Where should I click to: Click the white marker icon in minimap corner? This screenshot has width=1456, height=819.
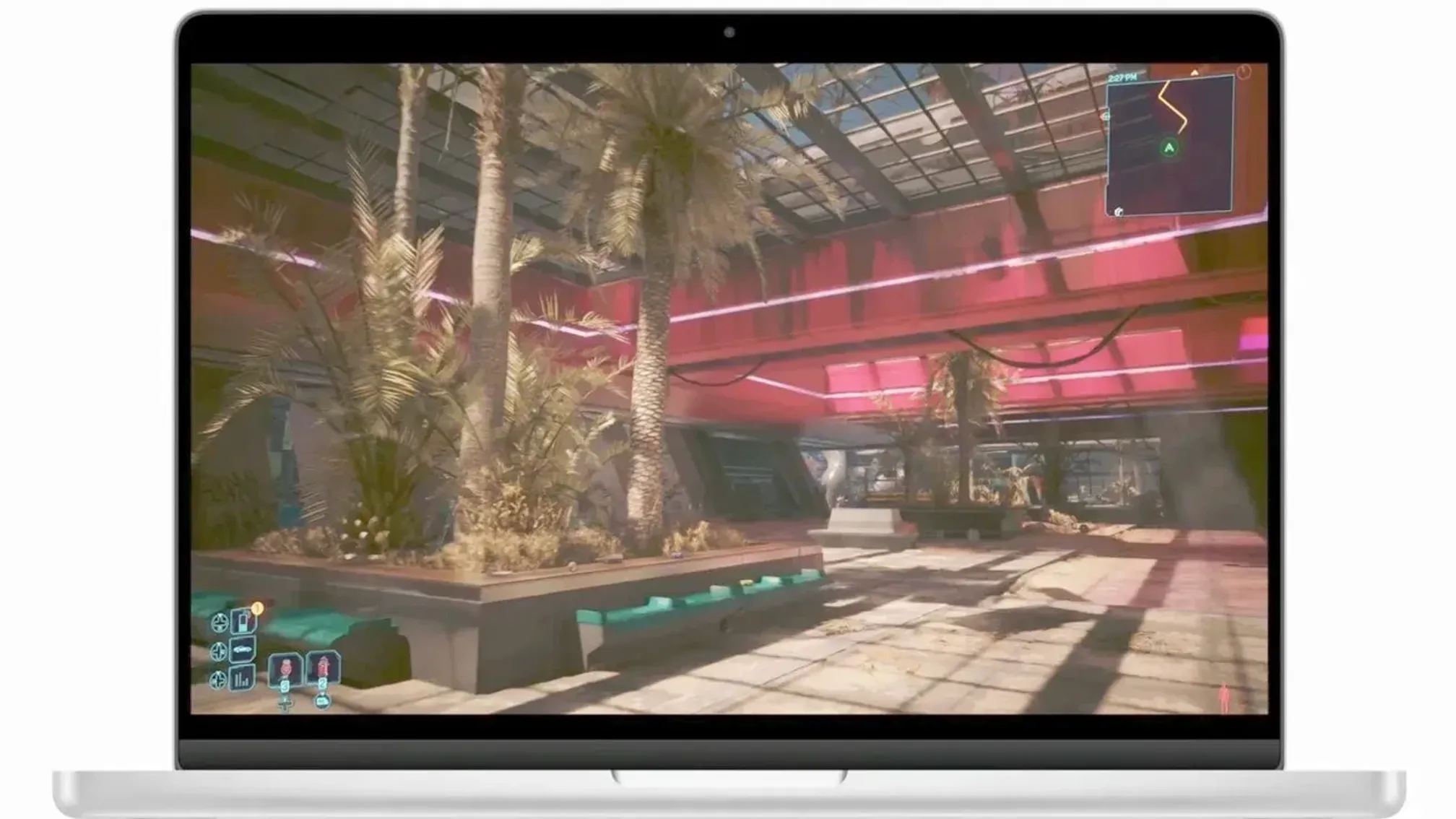[1119, 212]
